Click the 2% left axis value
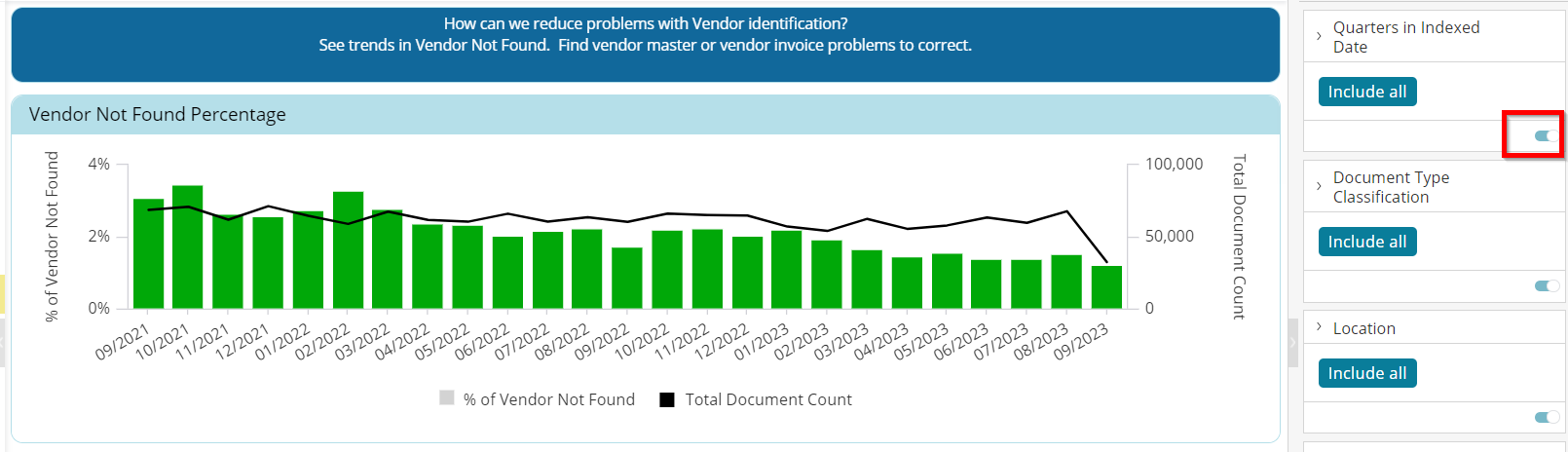 pyautogui.click(x=98, y=236)
